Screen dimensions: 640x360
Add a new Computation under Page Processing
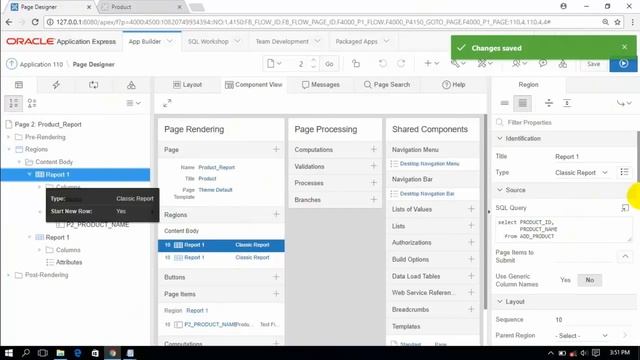tap(373, 149)
